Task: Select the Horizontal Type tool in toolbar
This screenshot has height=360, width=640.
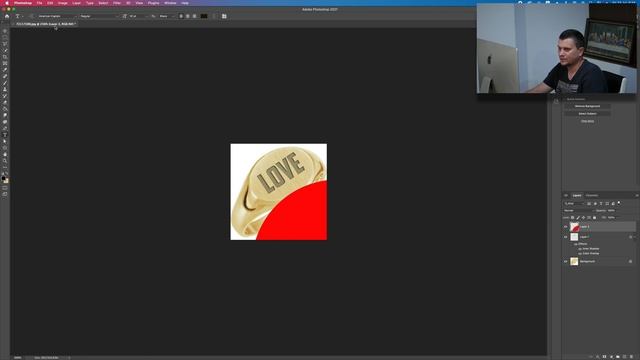Action: (5, 135)
